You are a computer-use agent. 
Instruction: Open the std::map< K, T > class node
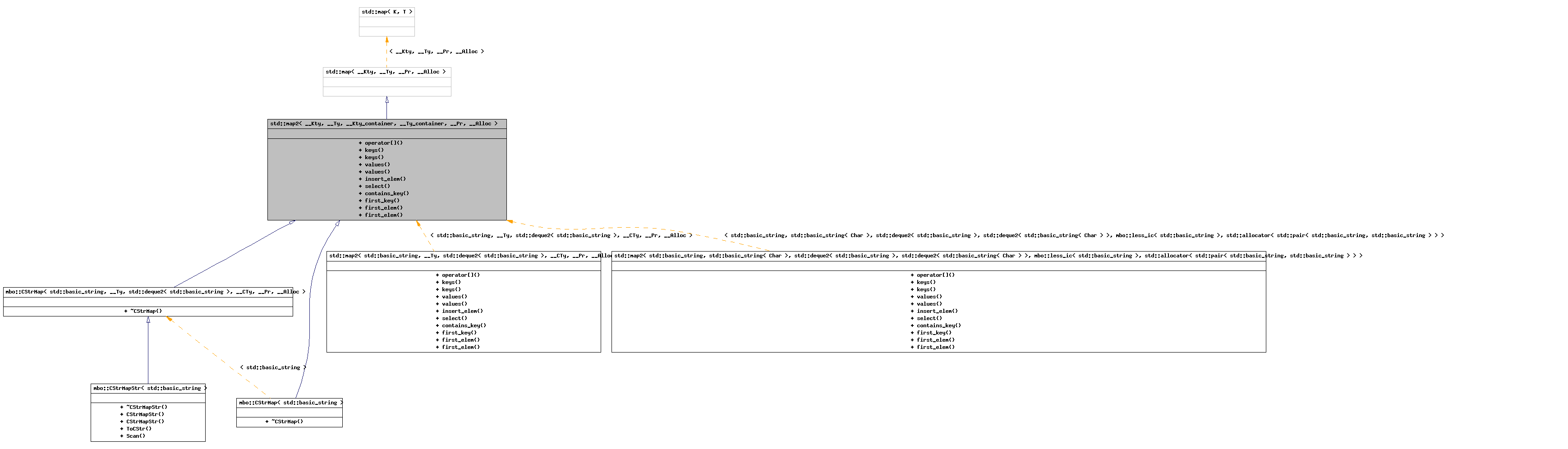coord(386,12)
